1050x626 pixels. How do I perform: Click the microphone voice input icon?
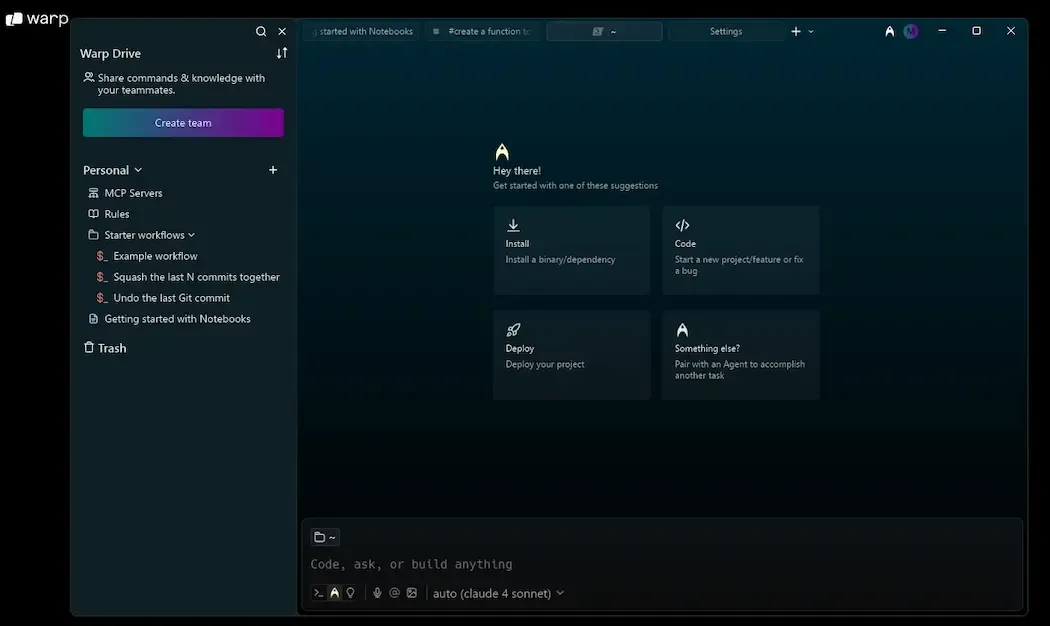377,593
